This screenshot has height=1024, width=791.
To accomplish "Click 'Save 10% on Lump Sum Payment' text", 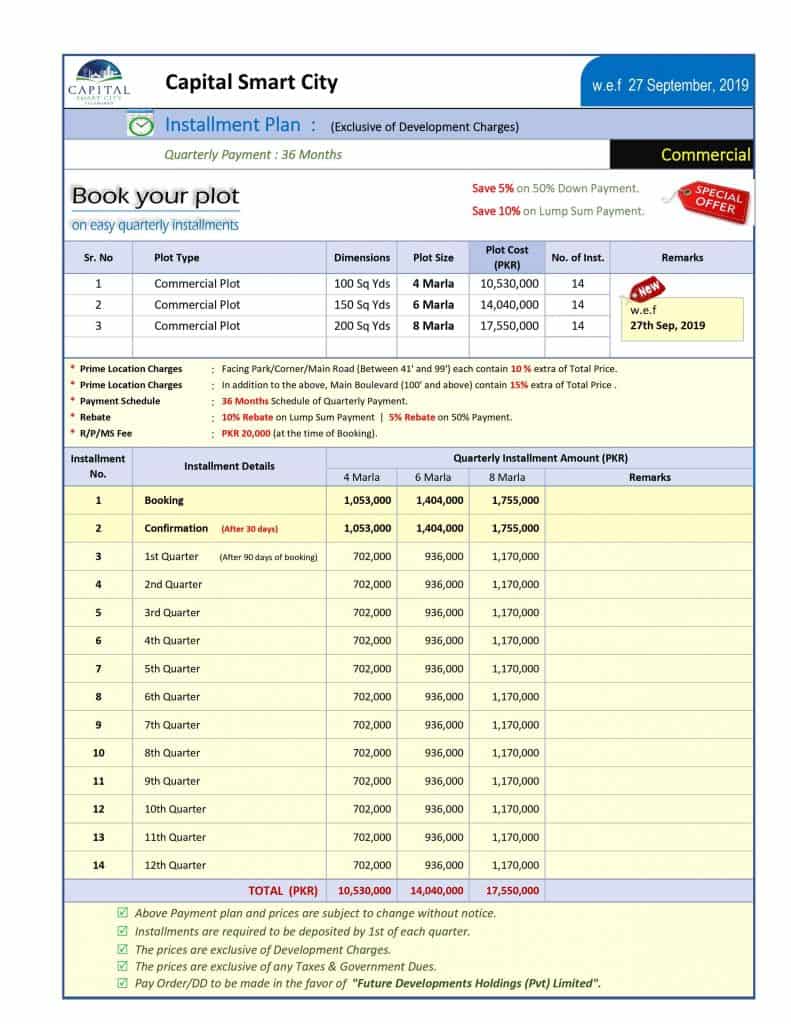I will (558, 211).
